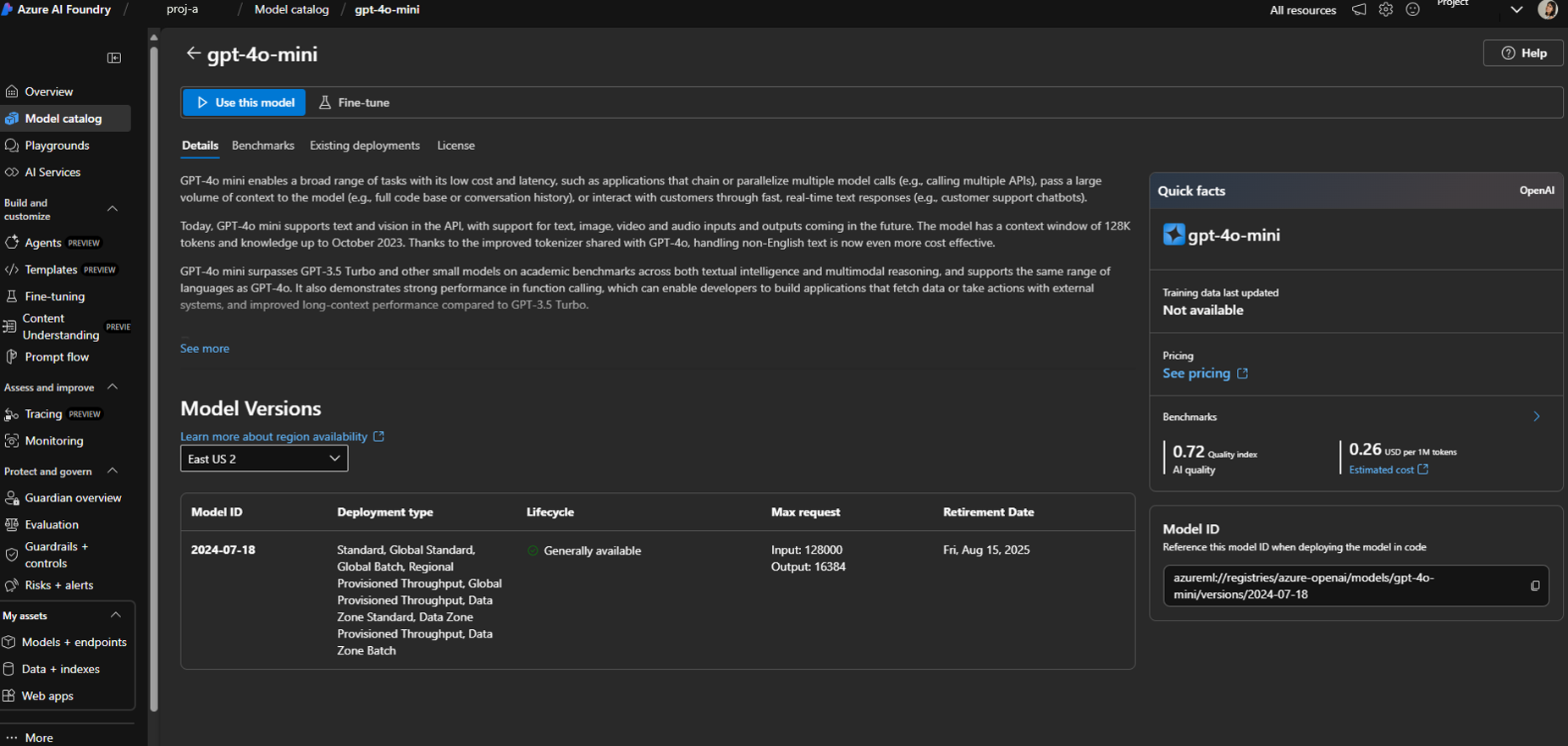Go back using the arrow beside gpt-4o-mini
1568x746 pixels.
[x=193, y=53]
